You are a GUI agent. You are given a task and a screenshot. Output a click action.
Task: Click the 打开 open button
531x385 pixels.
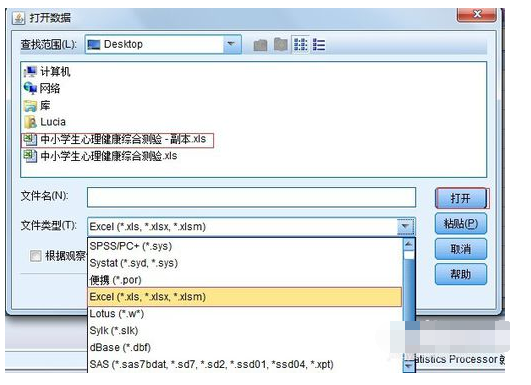click(461, 198)
